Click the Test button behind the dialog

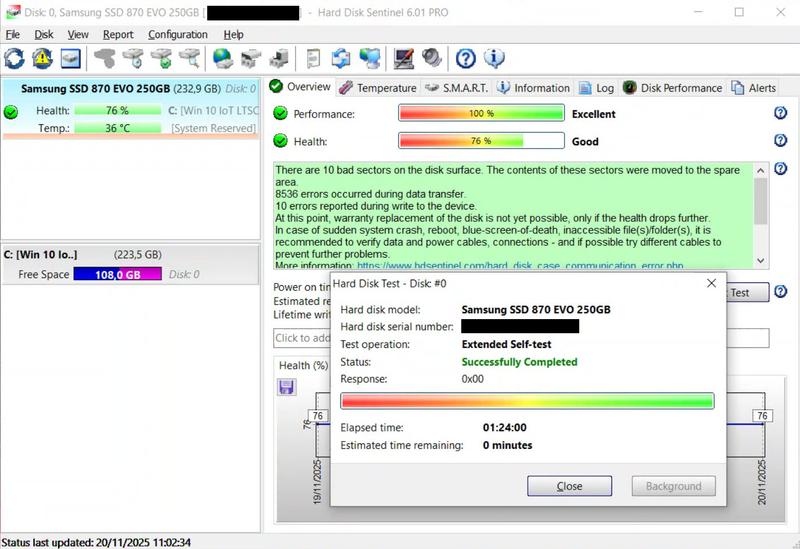pyautogui.click(x=747, y=292)
